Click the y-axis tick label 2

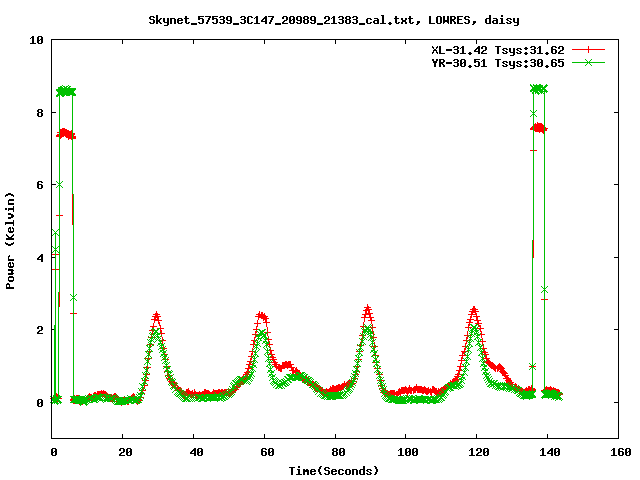click(40, 330)
